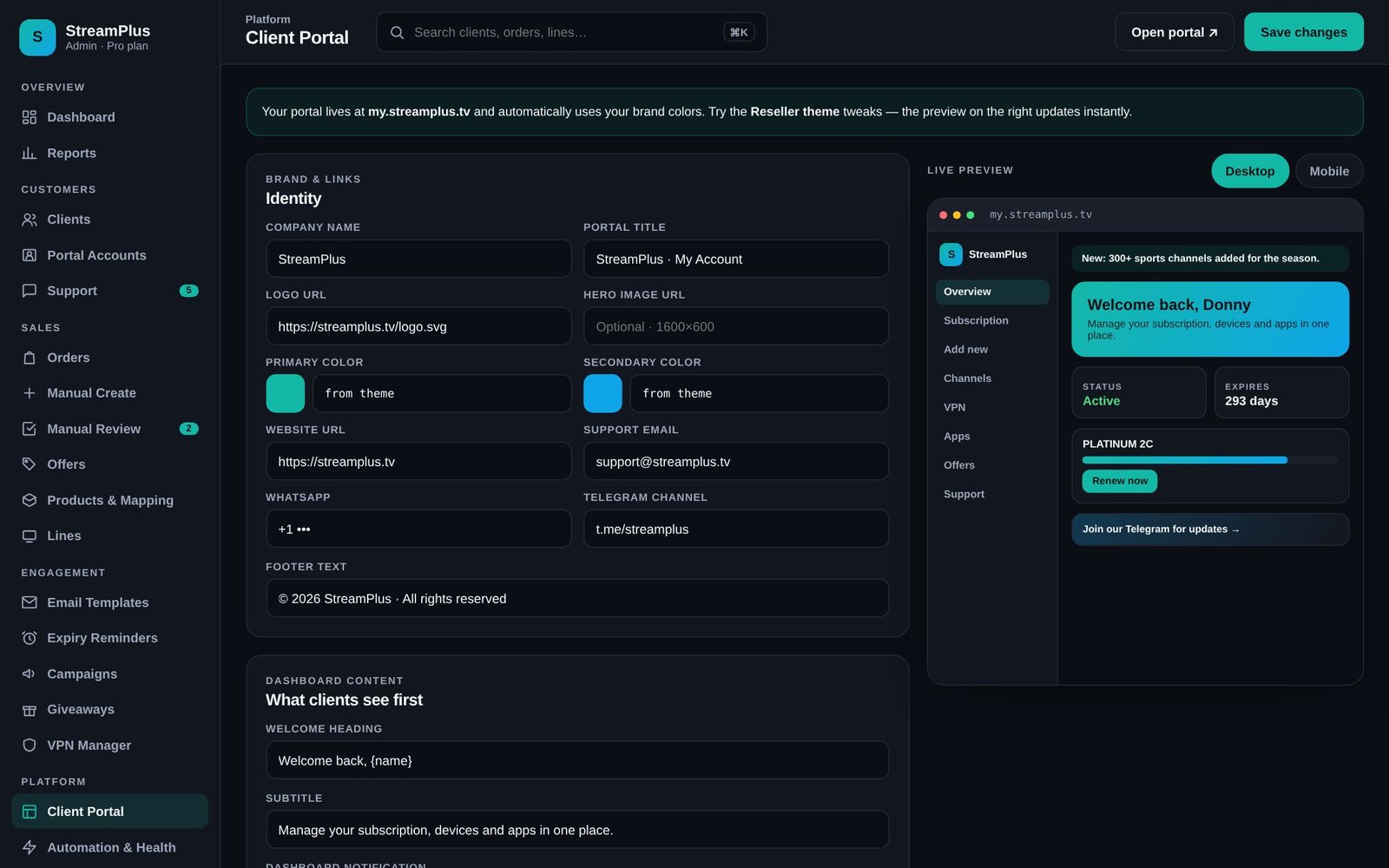The height and width of the screenshot is (868, 1389).
Task: Click the Automation & Health lightning icon
Action: click(30, 847)
